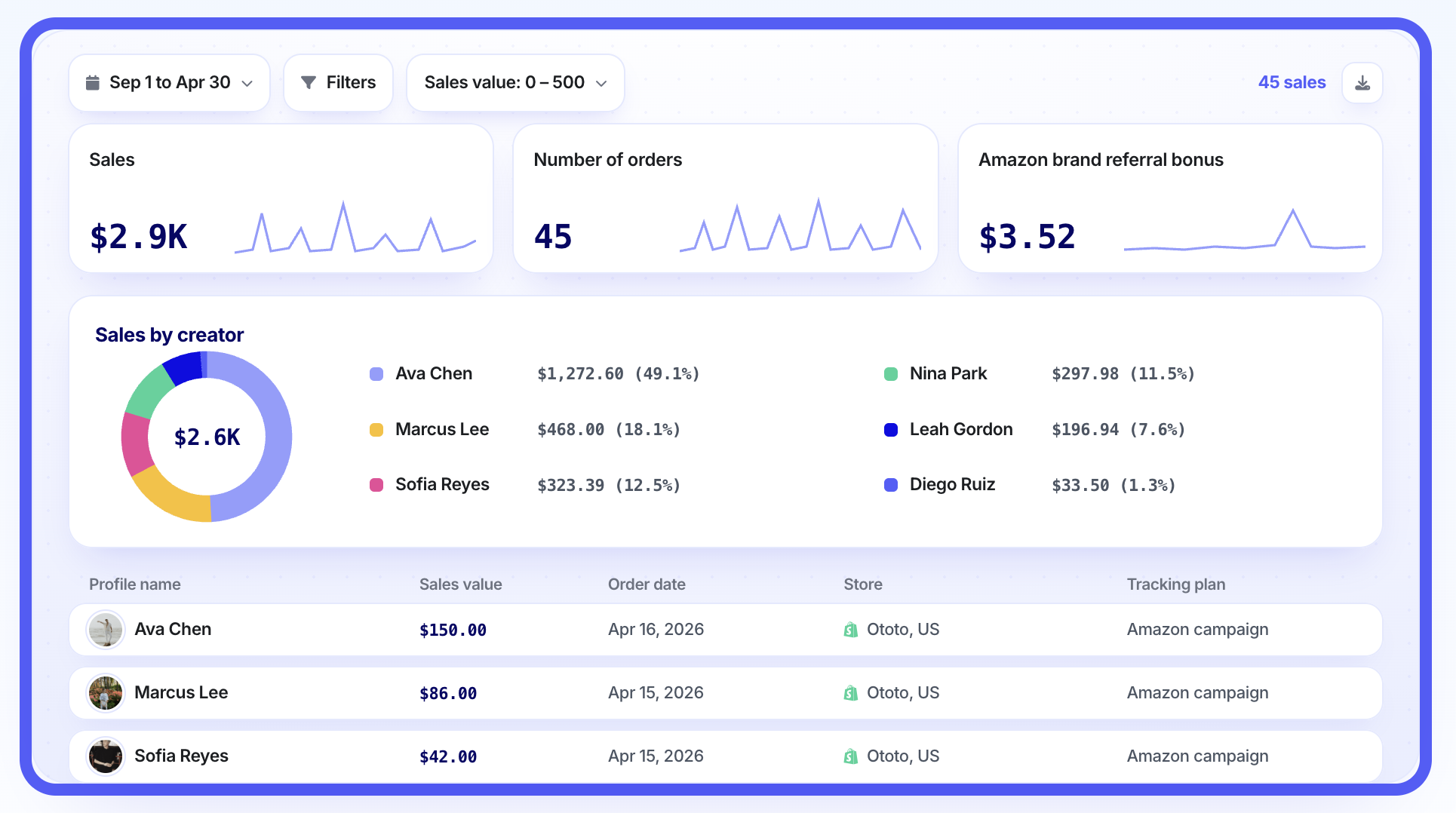This screenshot has width=1456, height=813.
Task: Click the 45 sales link
Action: (x=1292, y=82)
